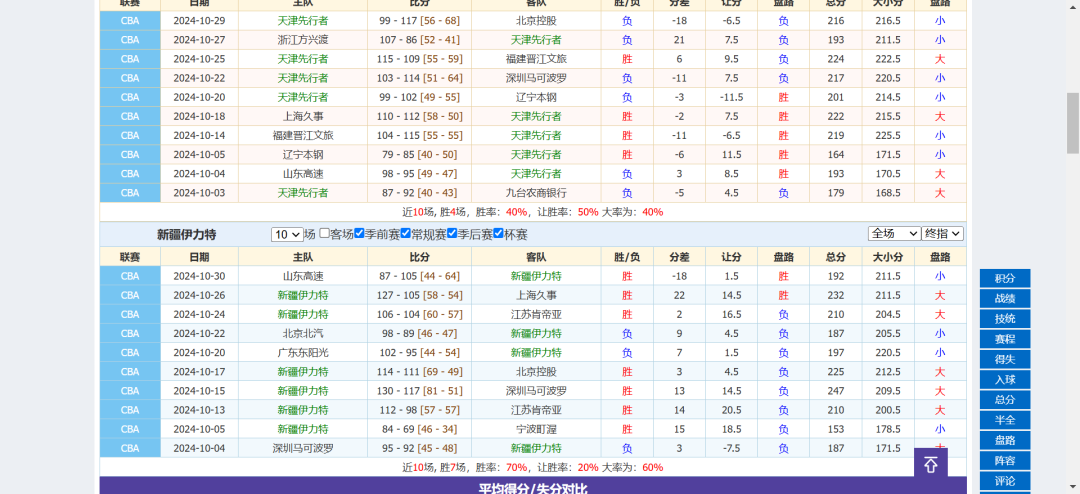Screen dimensions: 1080x494
Task: Click the 盘路 header in 新疆伊力特 table
Action: click(783, 257)
